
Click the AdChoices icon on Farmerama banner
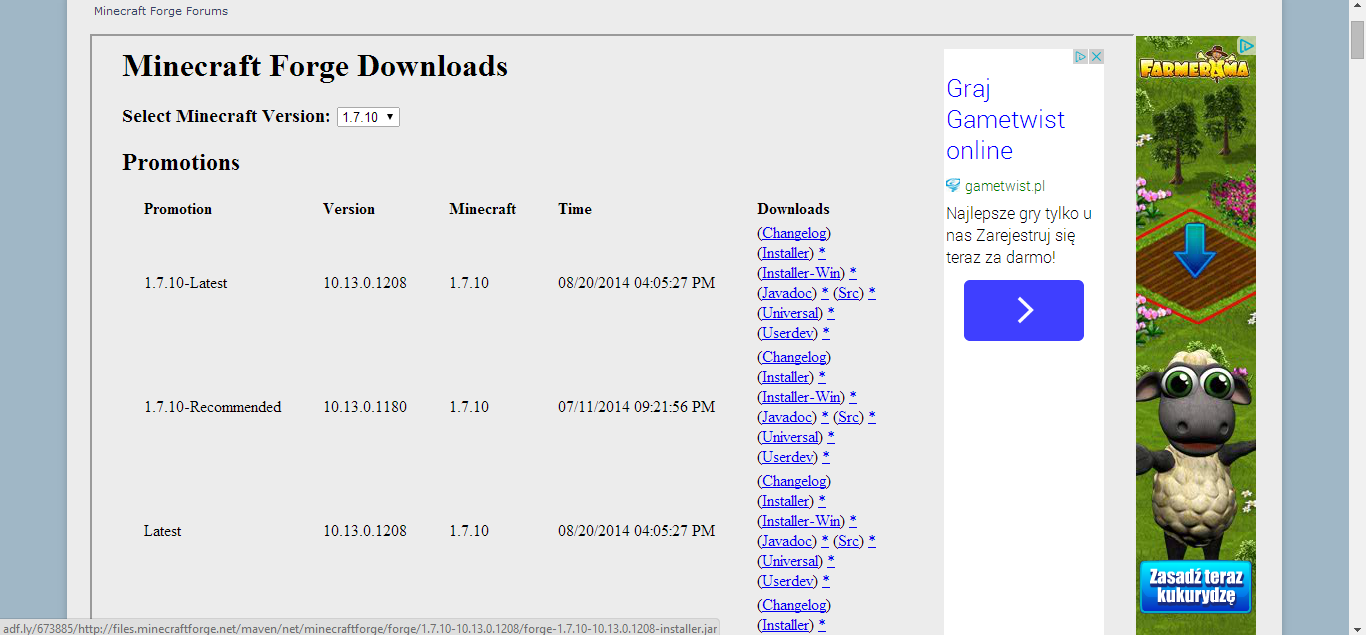[x=1246, y=45]
